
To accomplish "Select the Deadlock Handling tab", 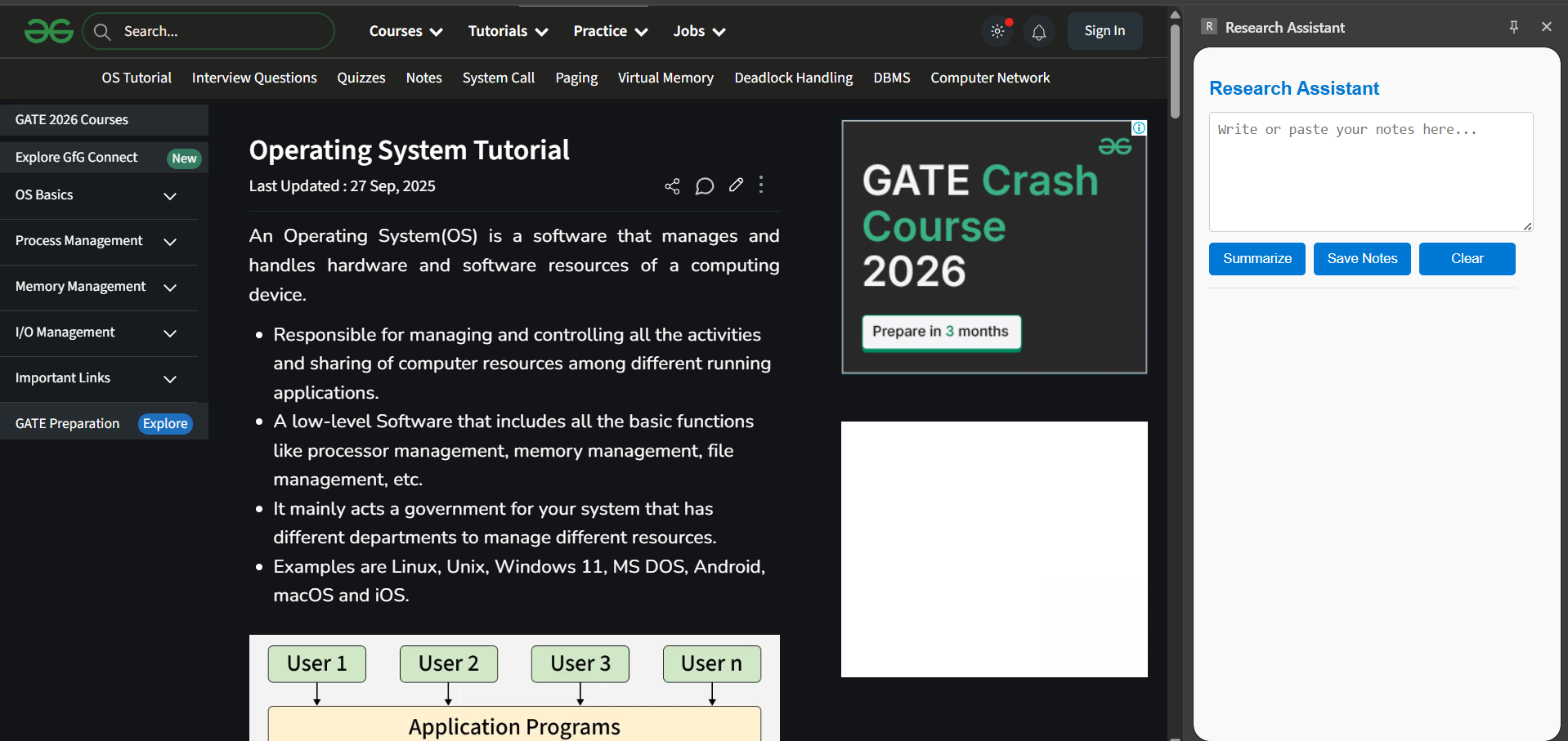I will click(793, 78).
